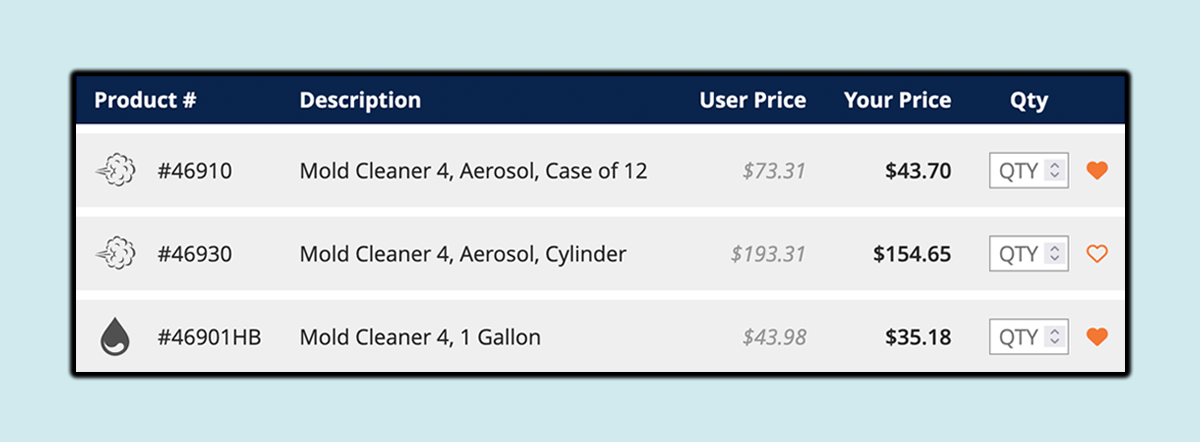Viewport: 1200px width, 442px height.
Task: Sort by the Description column header
Action: 360,100
